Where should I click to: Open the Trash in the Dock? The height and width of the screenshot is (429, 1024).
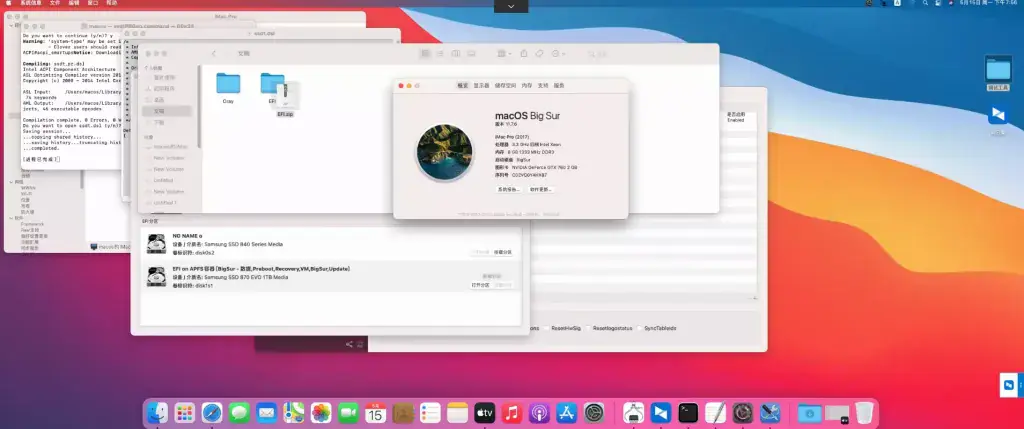[x=864, y=413]
